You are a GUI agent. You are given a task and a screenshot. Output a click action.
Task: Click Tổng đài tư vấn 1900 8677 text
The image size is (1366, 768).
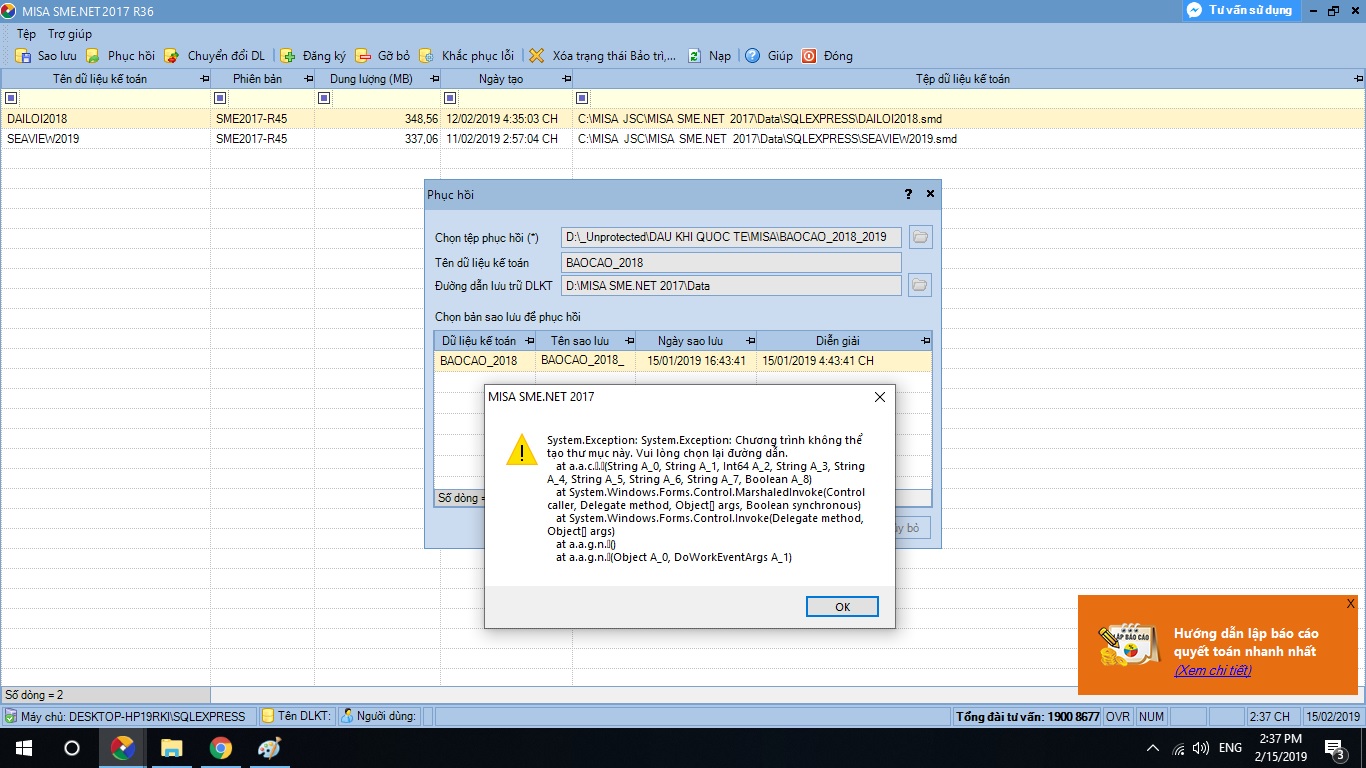[1028, 717]
